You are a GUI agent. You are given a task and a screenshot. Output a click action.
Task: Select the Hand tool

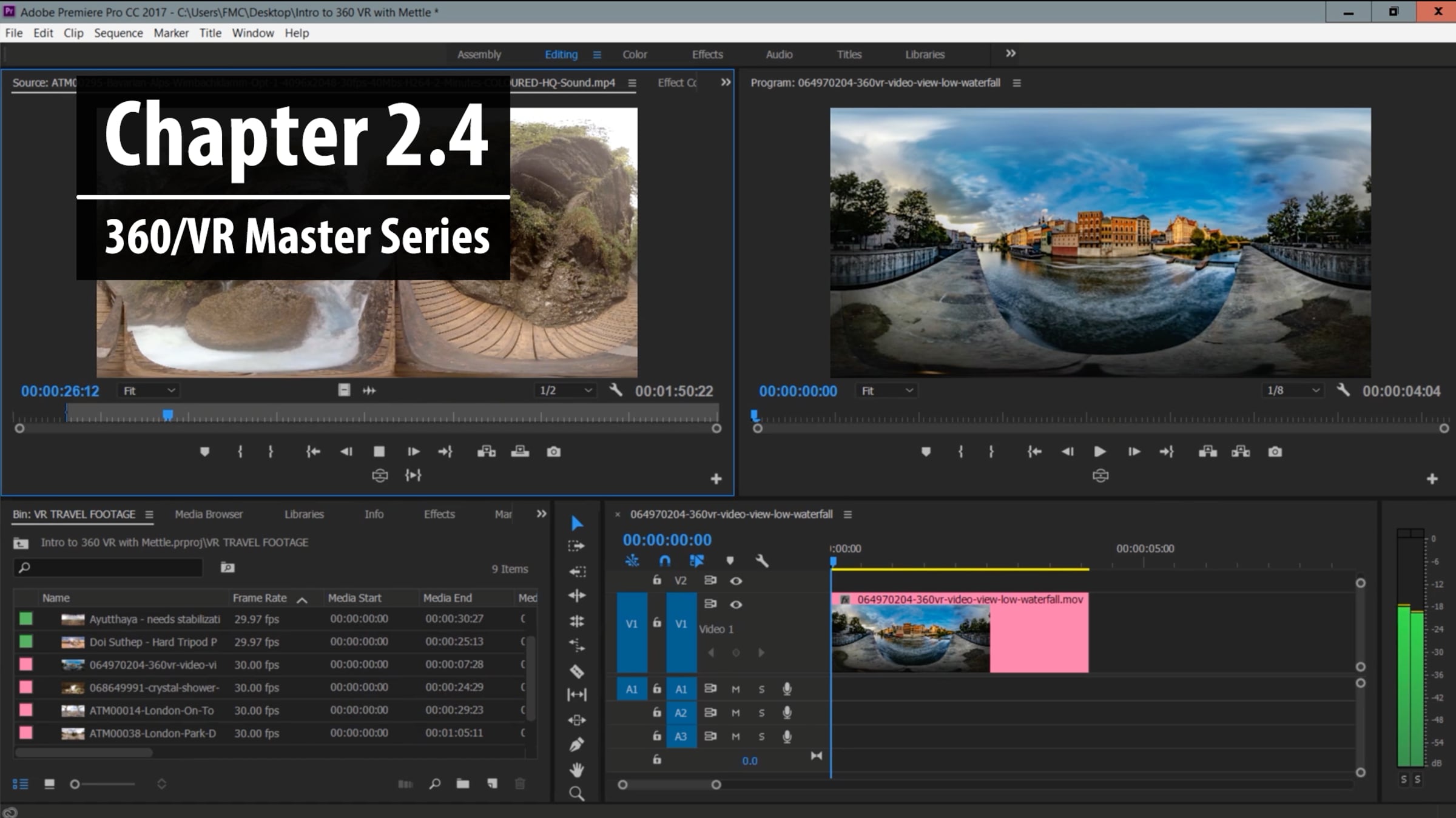[576, 769]
